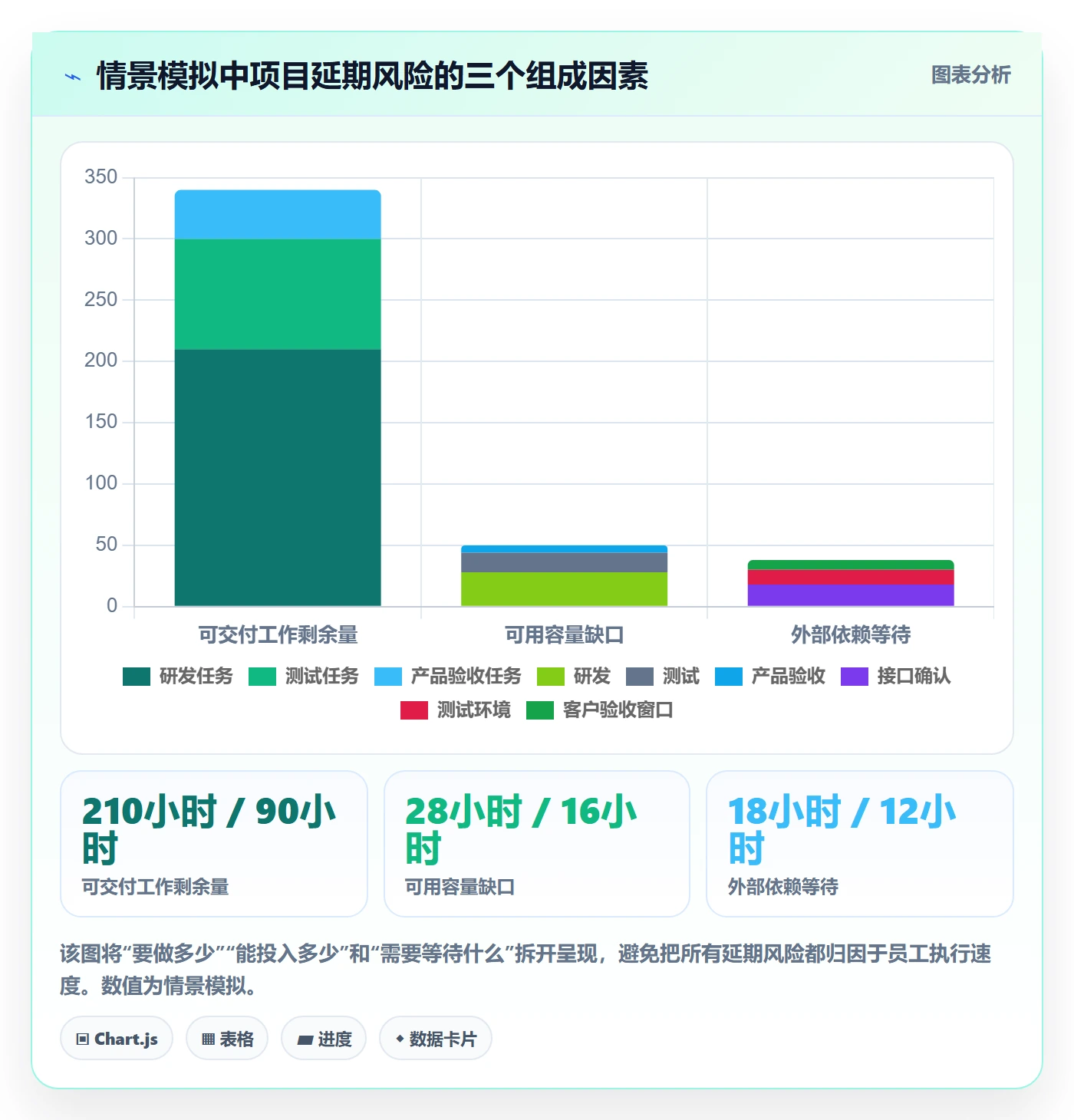Click the purple 接口确认 bar segment
1074x1120 pixels.
click(x=851, y=595)
